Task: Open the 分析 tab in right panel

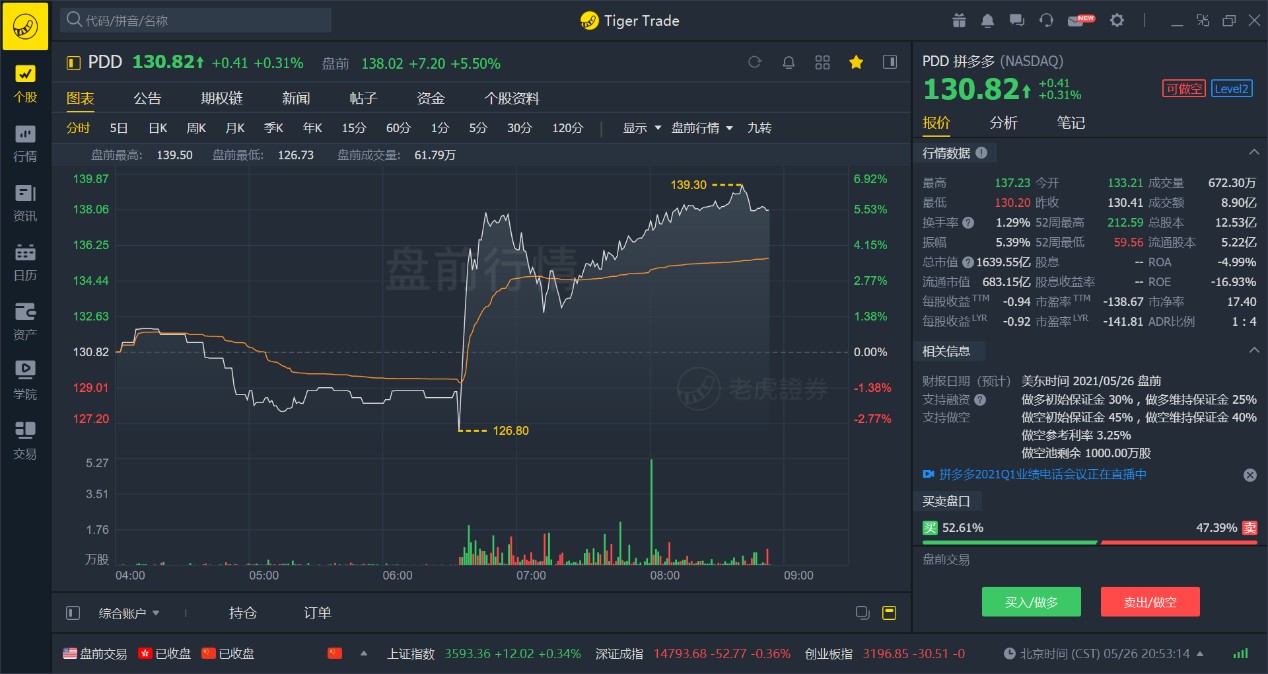Action: coord(1004,123)
